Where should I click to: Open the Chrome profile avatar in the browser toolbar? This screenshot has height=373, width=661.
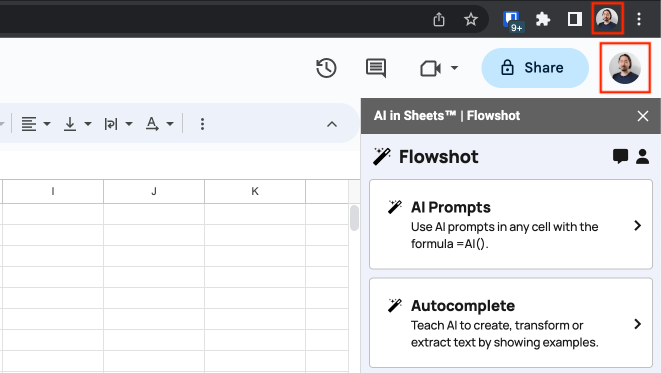[607, 19]
